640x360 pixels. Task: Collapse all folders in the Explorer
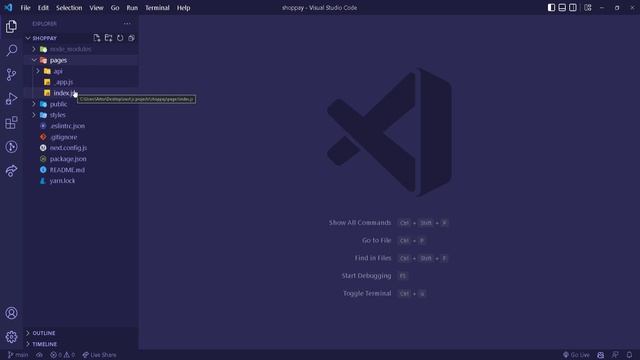[x=131, y=38]
